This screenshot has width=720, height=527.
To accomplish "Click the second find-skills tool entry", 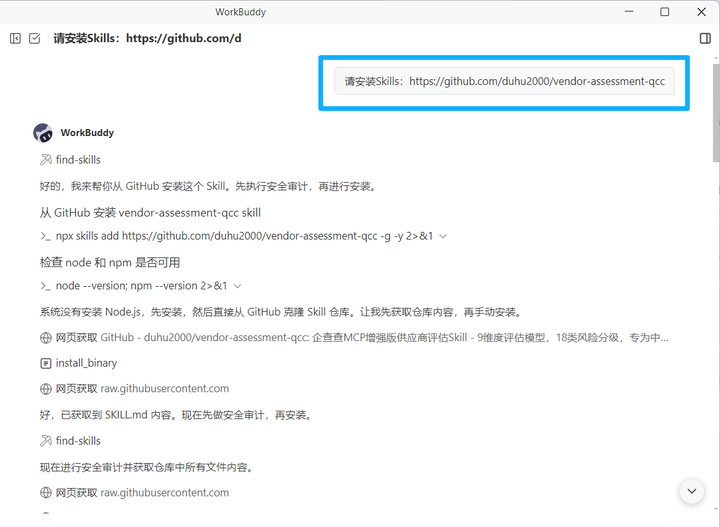I will (78, 441).
